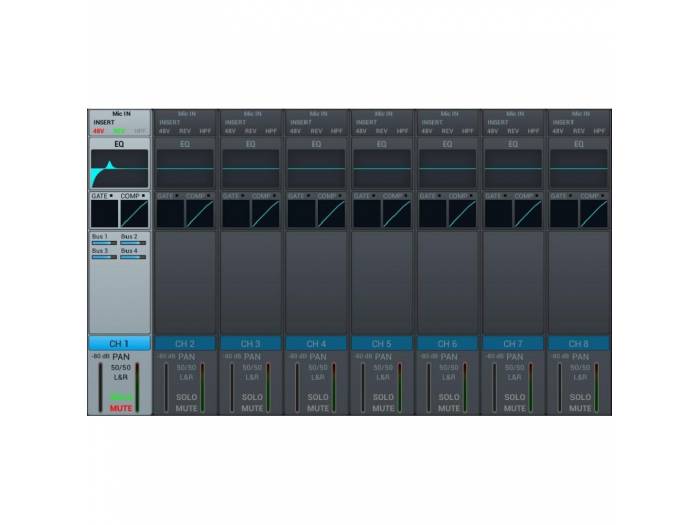Solo channel 5

pos(383,397)
